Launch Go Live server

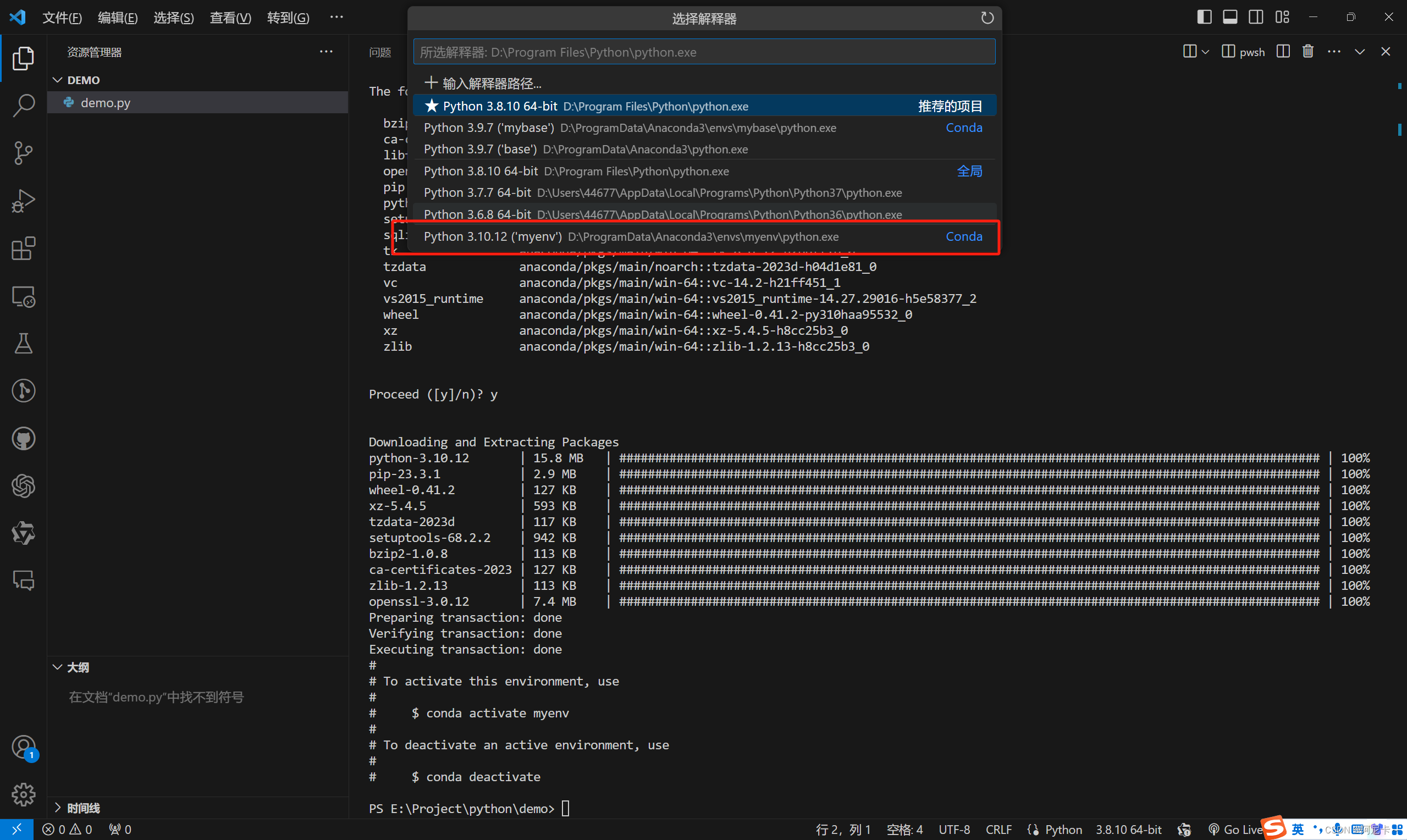click(1235, 829)
